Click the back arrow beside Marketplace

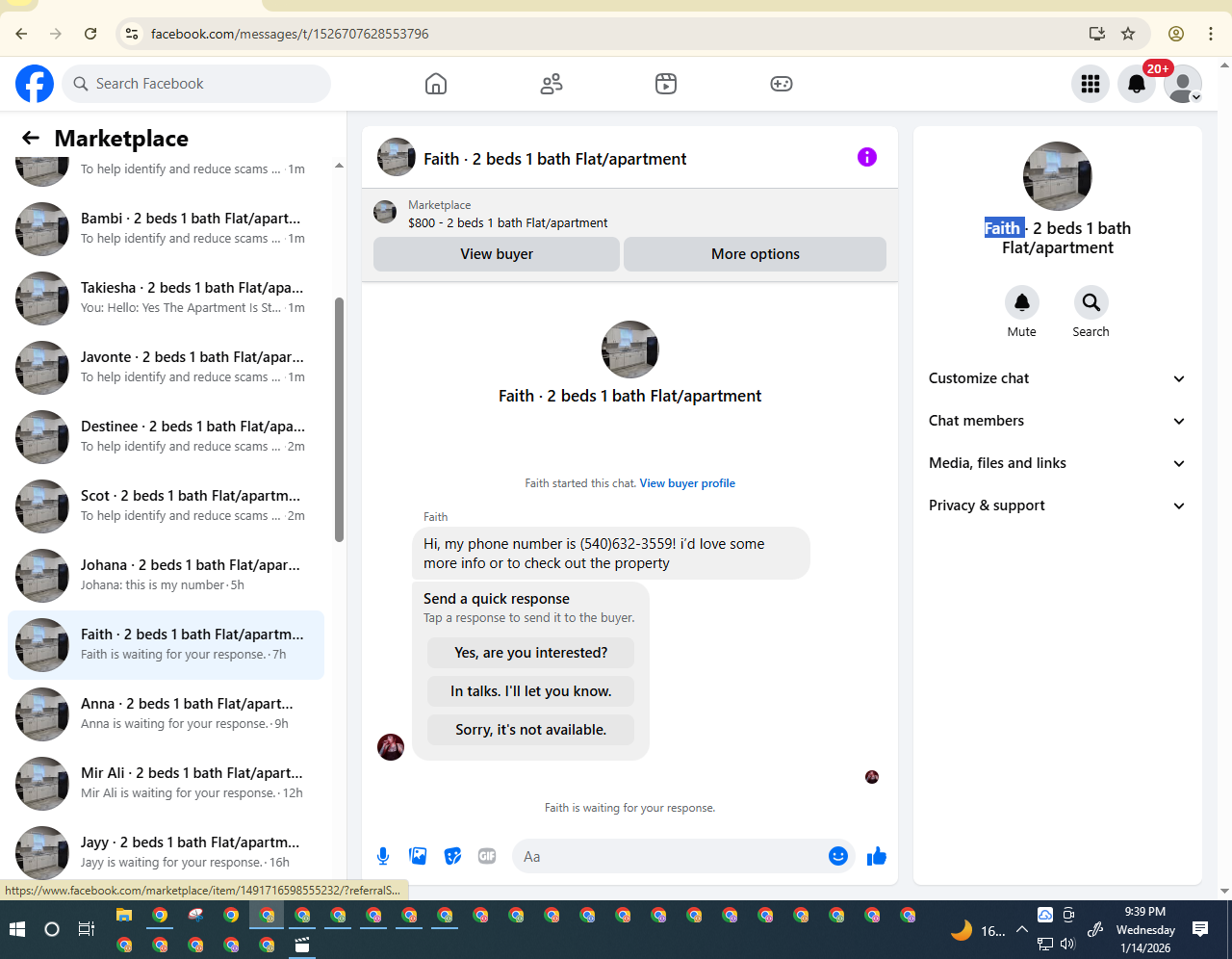tap(31, 138)
